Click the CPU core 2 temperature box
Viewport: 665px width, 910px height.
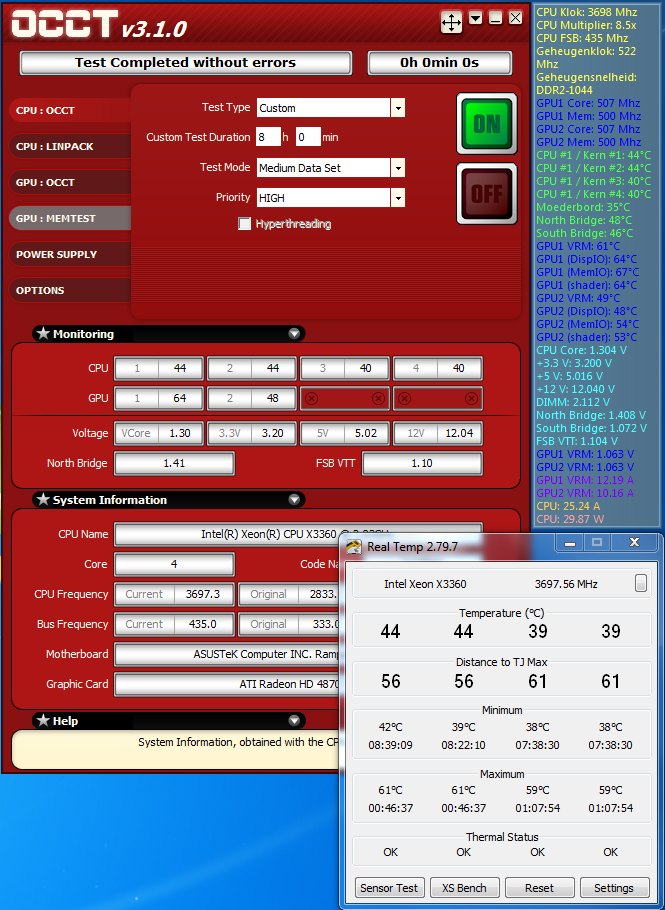point(252,368)
